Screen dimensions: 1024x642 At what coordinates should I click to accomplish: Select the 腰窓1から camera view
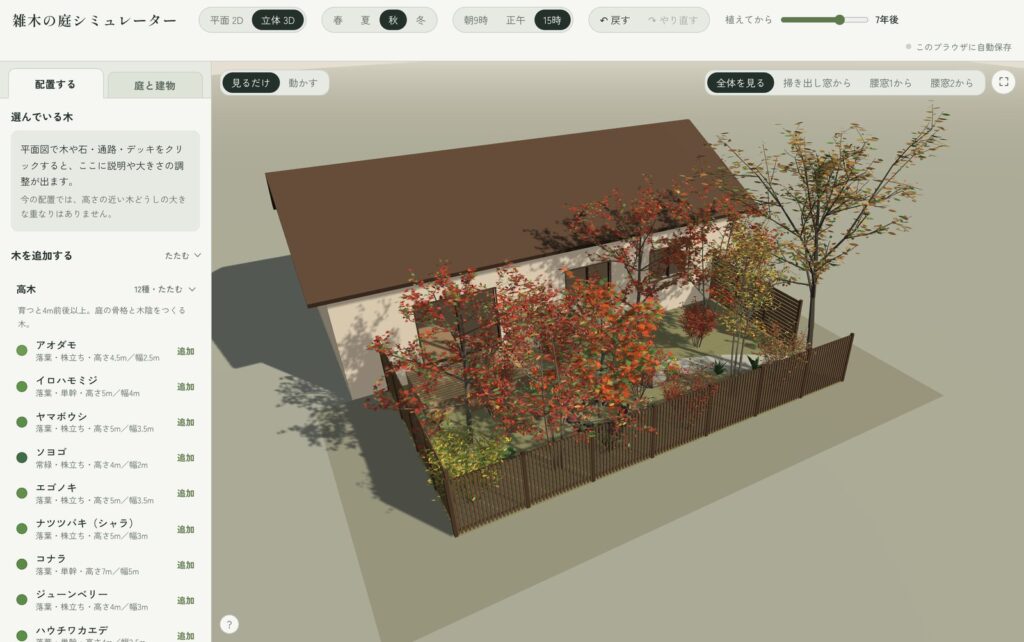click(890, 83)
